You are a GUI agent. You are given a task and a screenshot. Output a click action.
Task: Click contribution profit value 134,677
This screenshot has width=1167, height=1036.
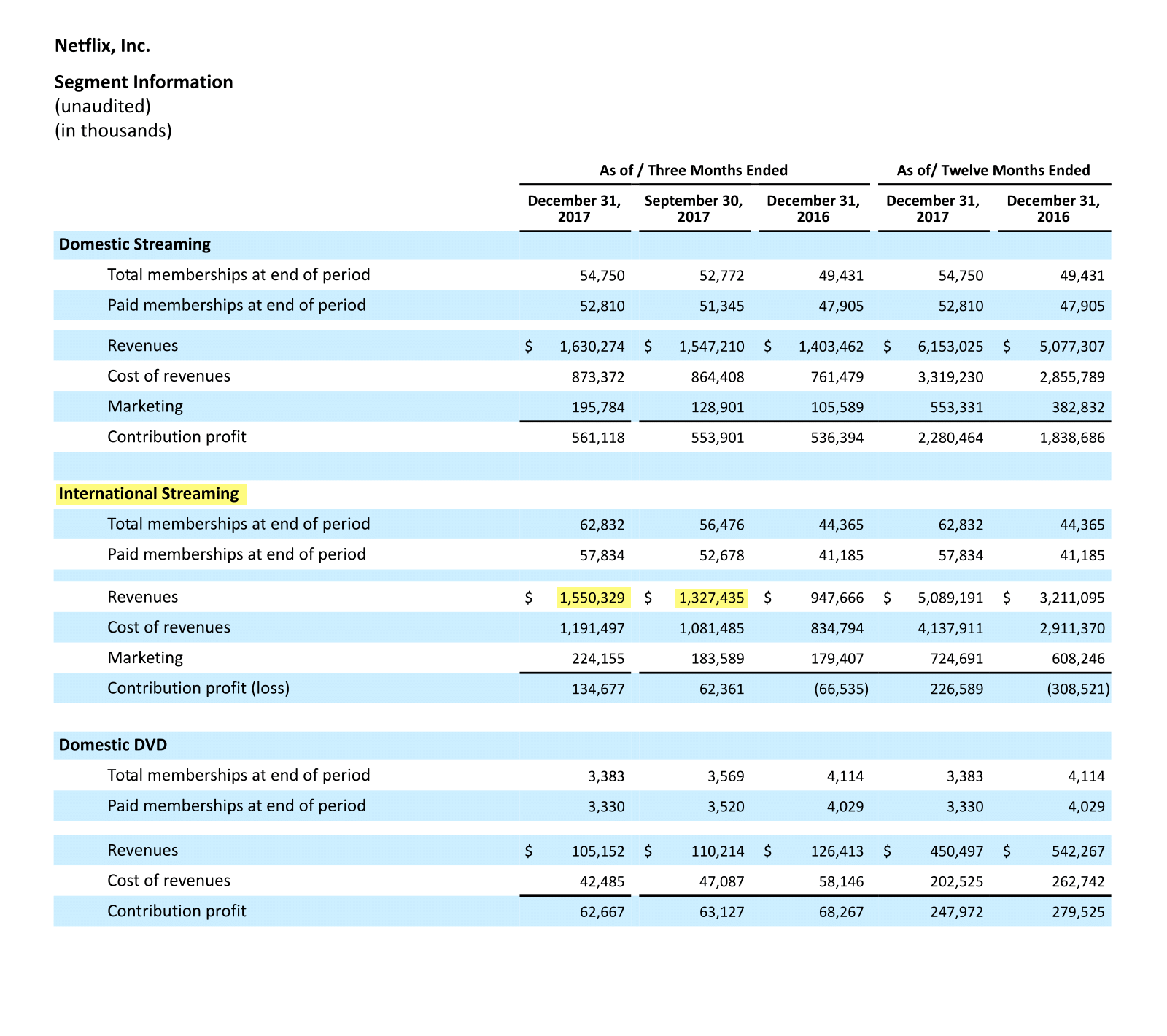click(598, 689)
